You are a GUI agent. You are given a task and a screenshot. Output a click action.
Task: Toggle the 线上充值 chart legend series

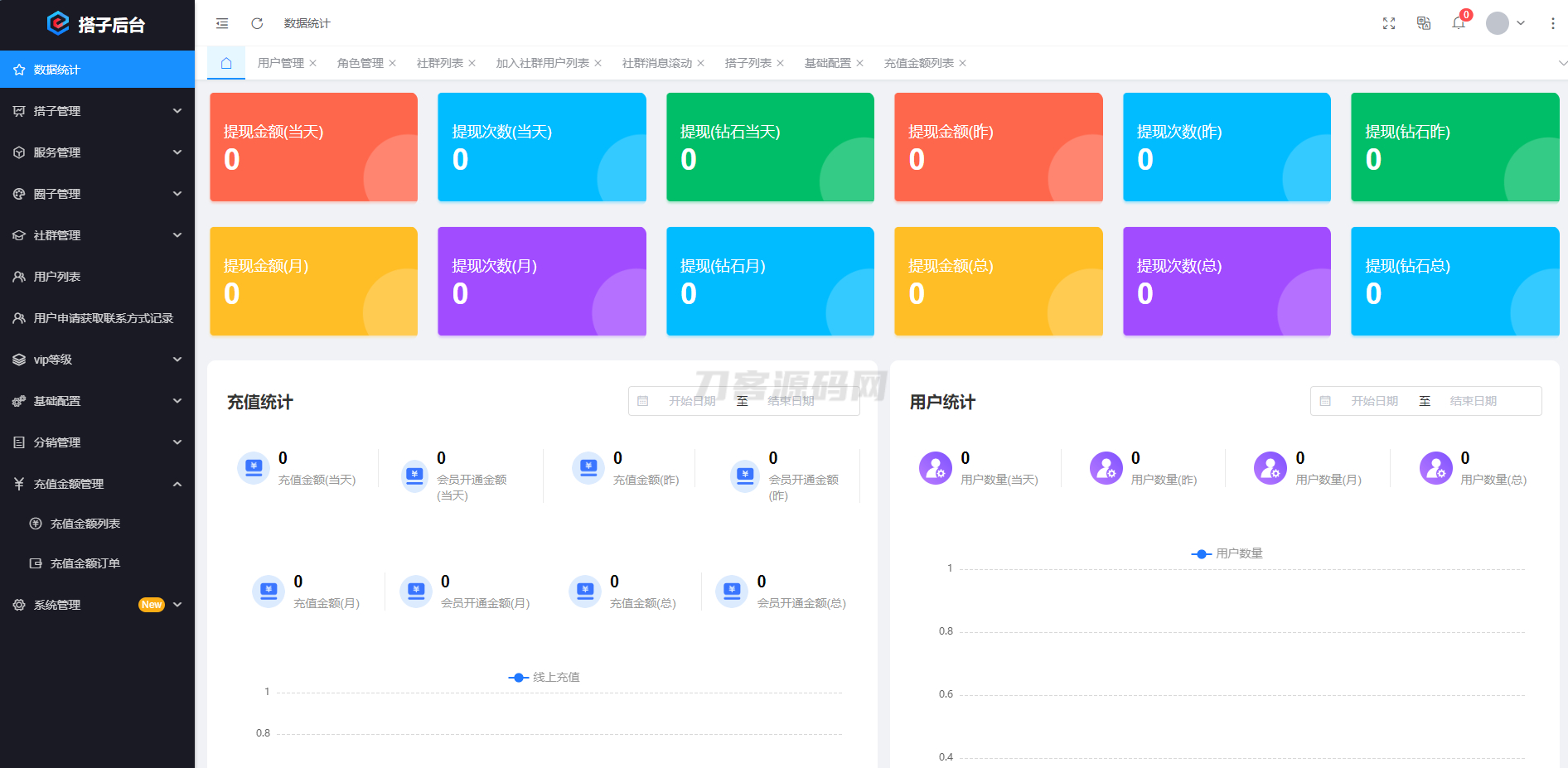click(x=544, y=678)
